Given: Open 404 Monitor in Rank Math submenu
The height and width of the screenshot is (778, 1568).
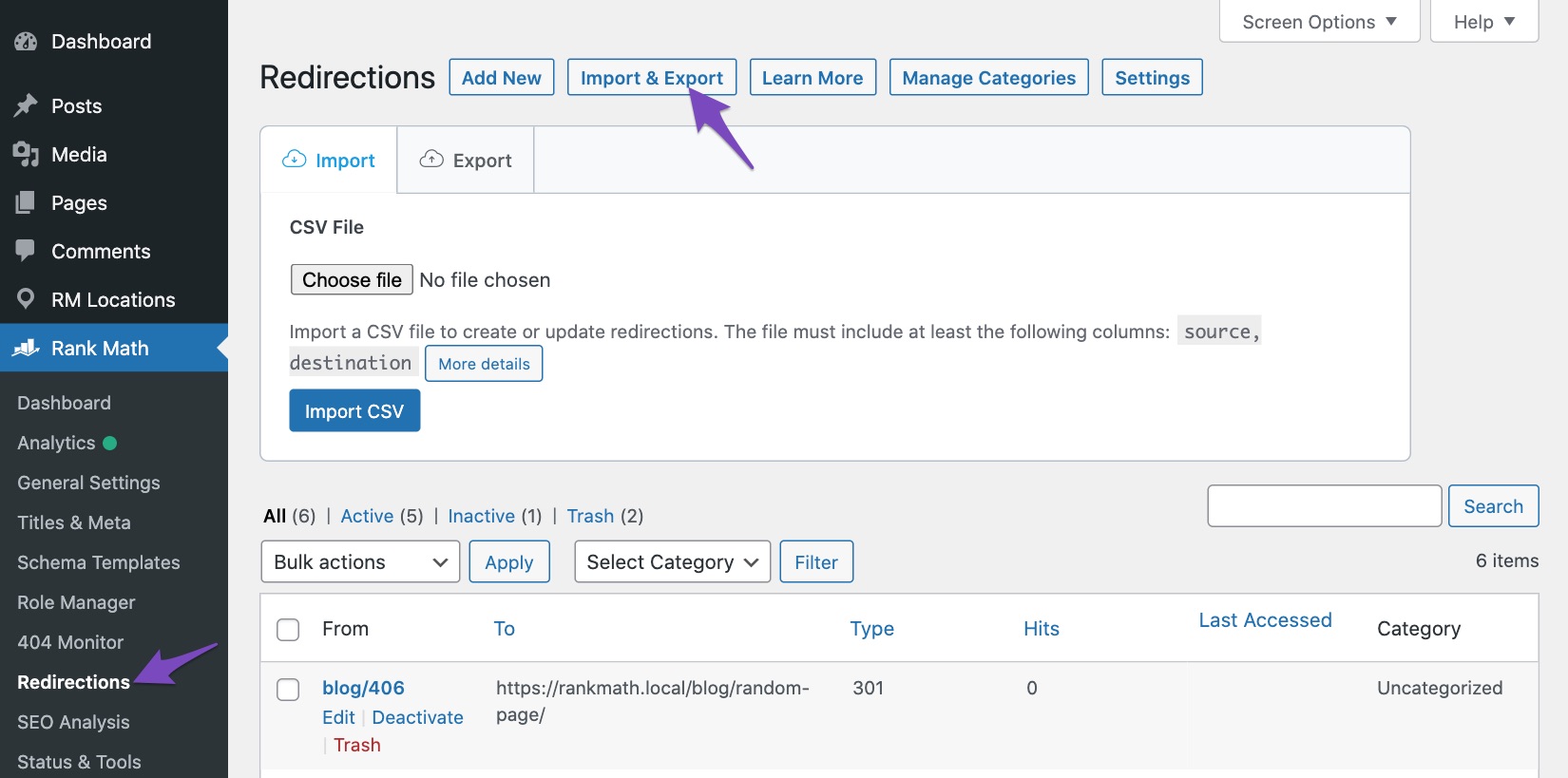Looking at the screenshot, I should tap(70, 642).
